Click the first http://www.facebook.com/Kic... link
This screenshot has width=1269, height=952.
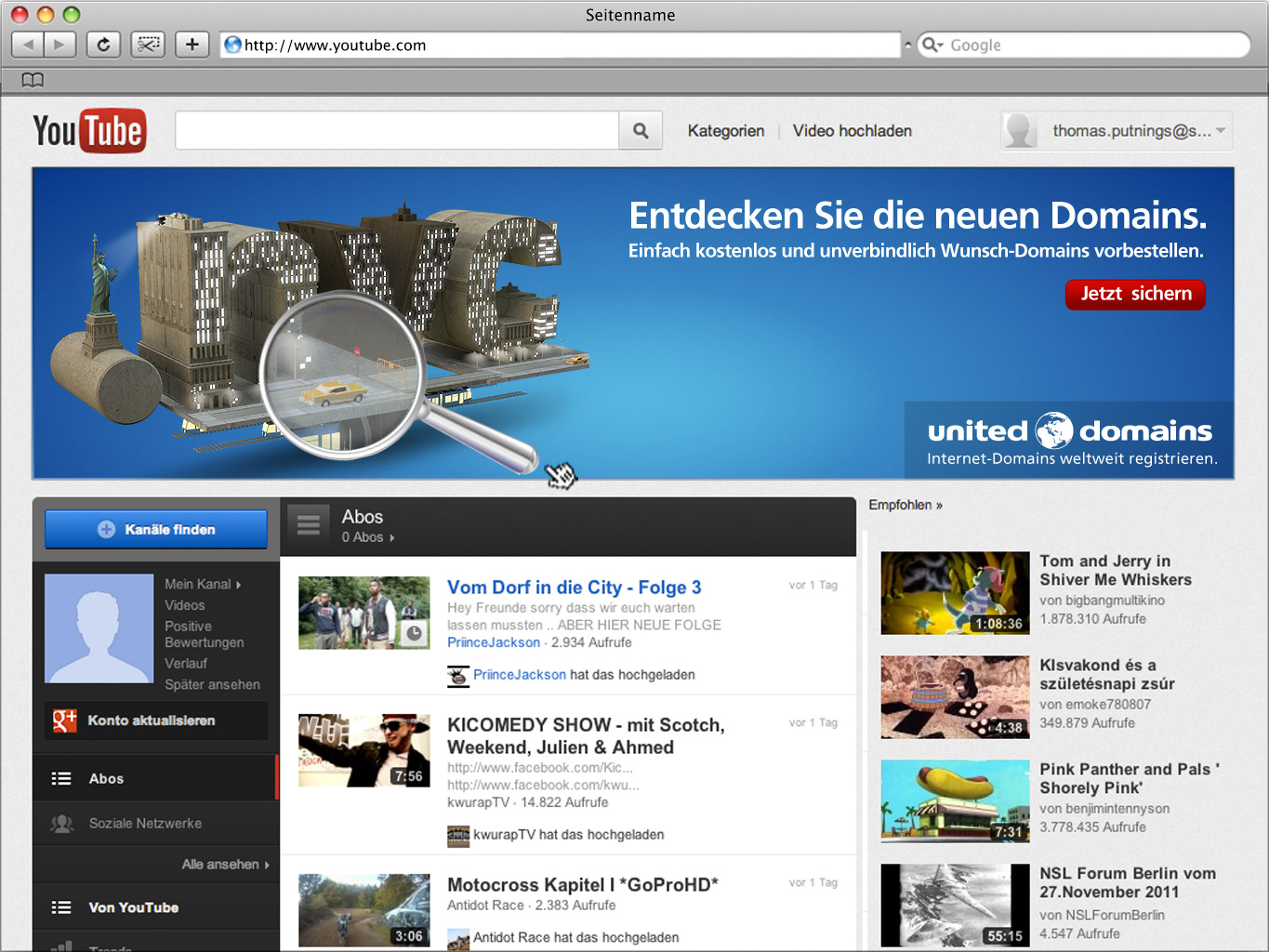540,768
